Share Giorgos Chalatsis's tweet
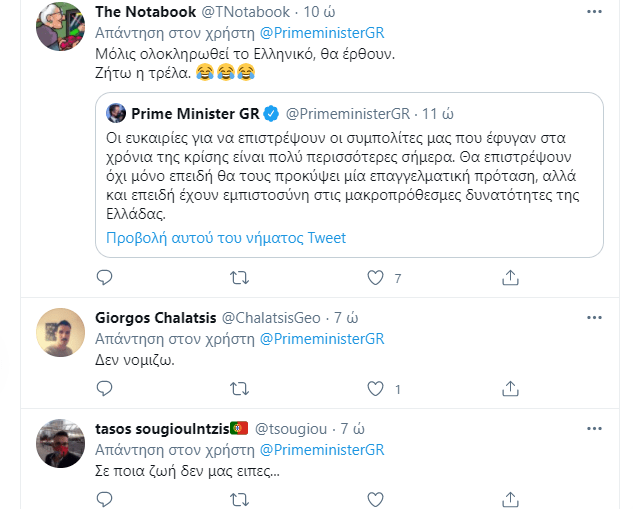This screenshot has height=509, width=633. coord(509,388)
